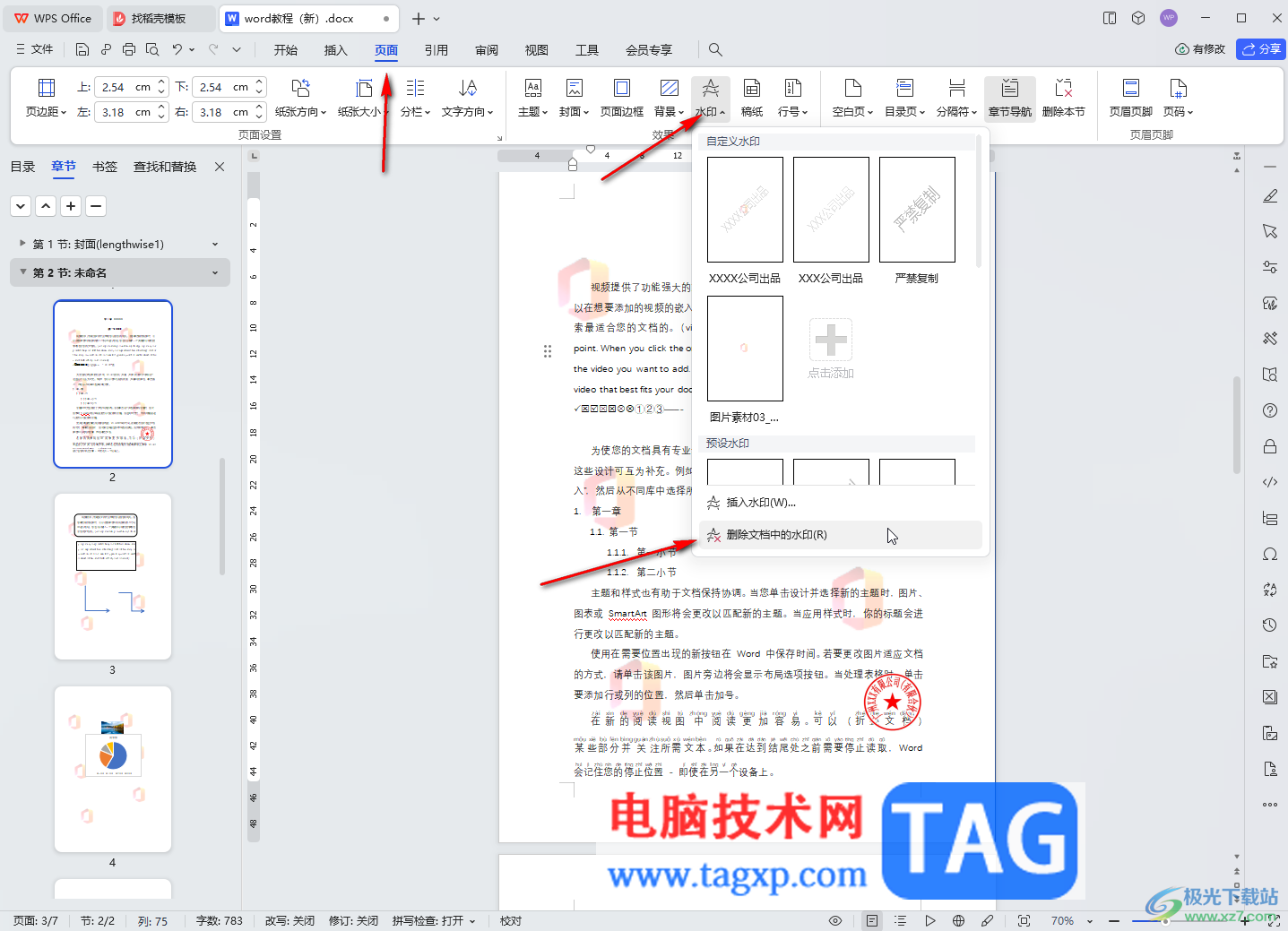1288x931 pixels.
Task: Toggle the Chapter Navigation pane button
Action: pyautogui.click(x=1010, y=98)
